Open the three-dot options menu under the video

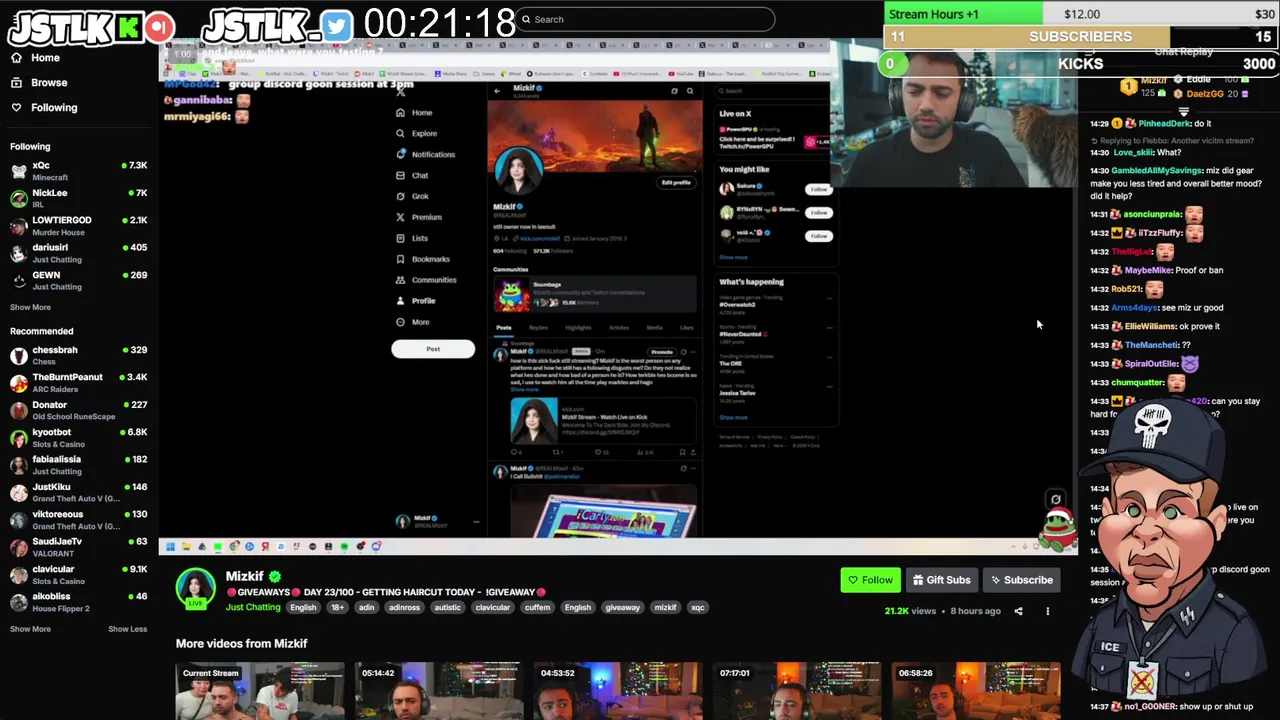(1047, 611)
